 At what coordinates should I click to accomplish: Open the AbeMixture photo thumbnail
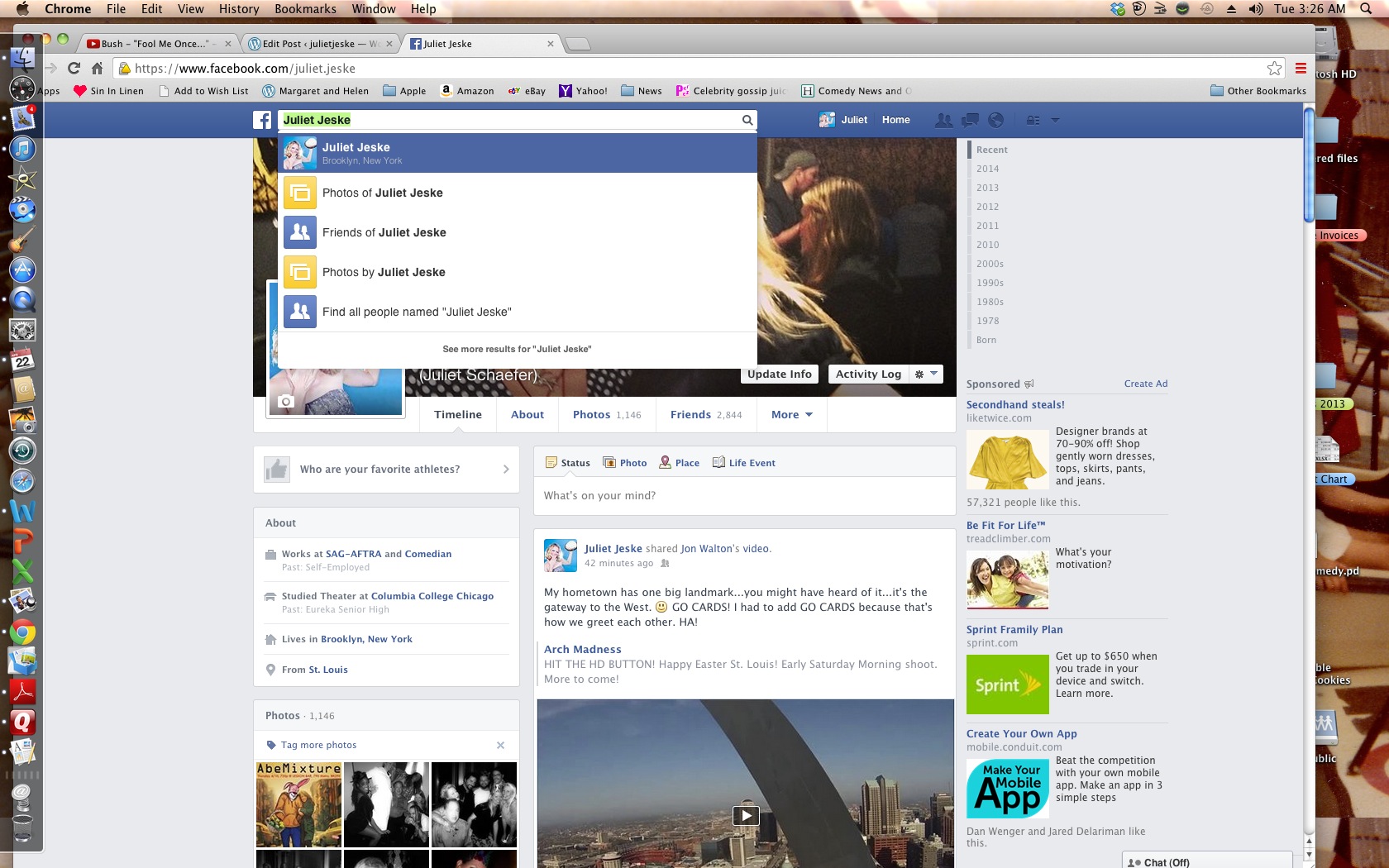[298, 805]
